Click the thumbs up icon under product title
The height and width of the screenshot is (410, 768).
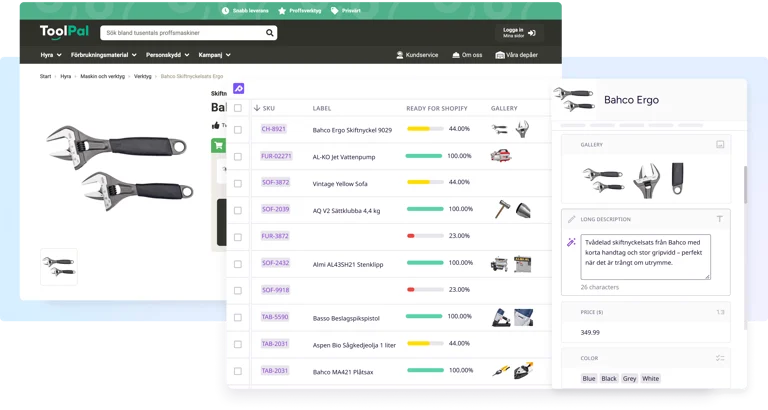click(x=216, y=125)
